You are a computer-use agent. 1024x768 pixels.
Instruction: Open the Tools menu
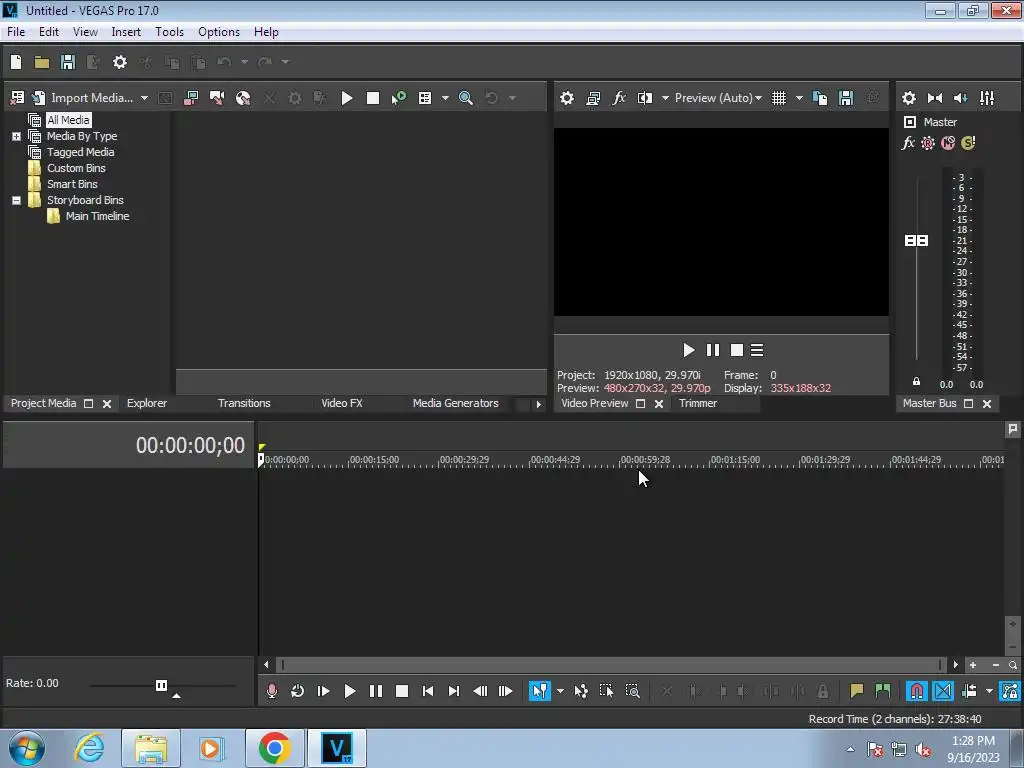pos(169,32)
